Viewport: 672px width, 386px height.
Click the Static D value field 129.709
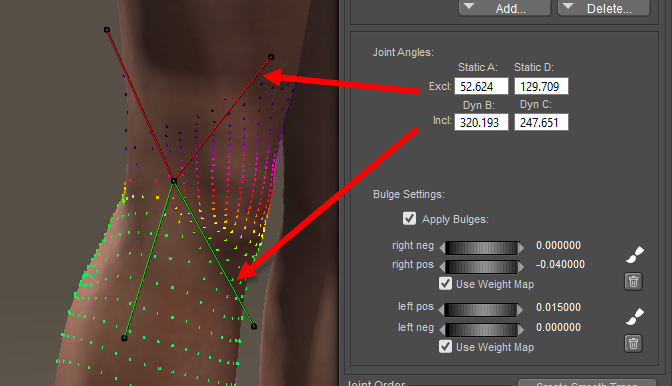(x=541, y=86)
